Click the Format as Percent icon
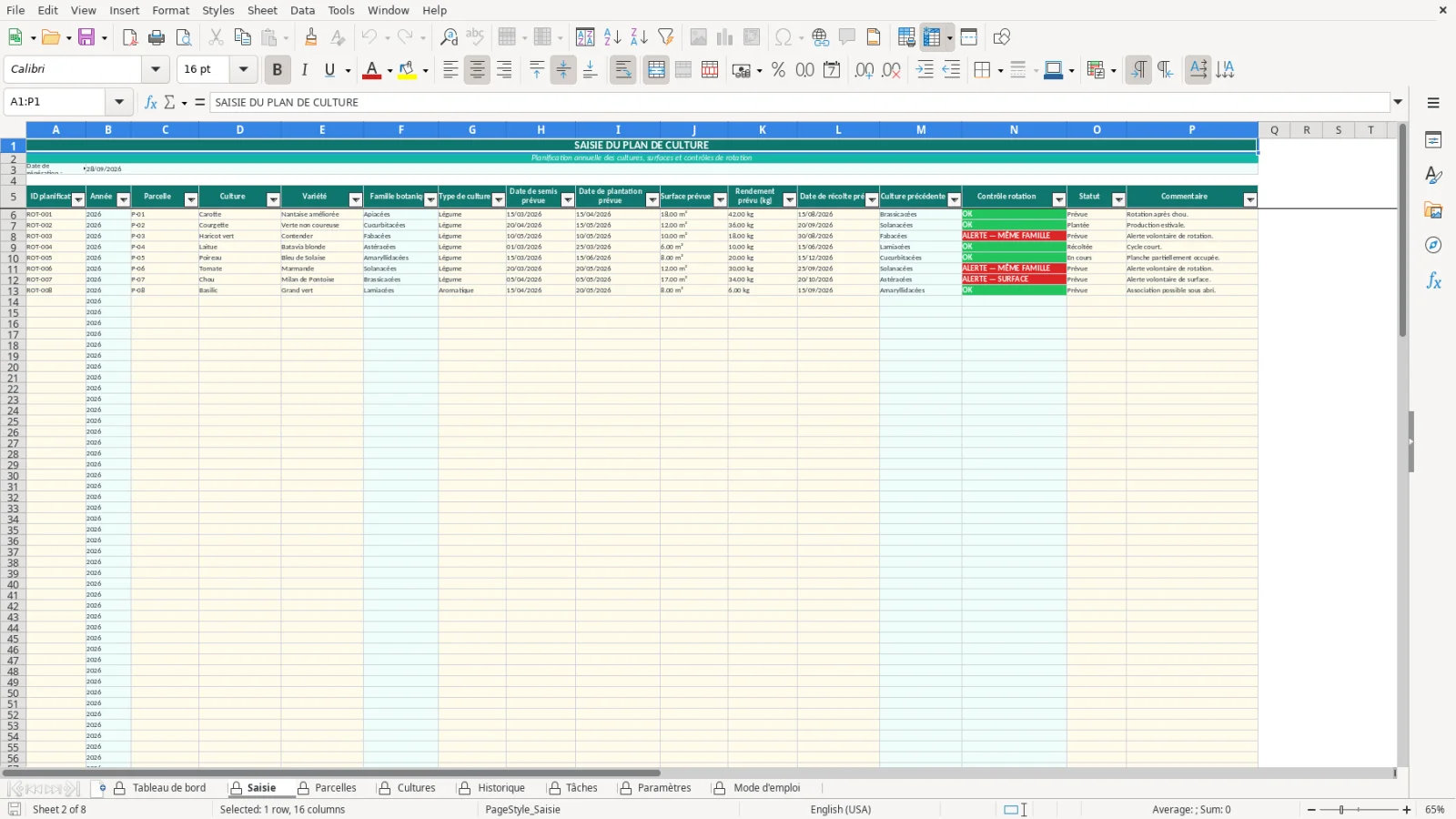Screen dimensions: 1456x819 778,69
